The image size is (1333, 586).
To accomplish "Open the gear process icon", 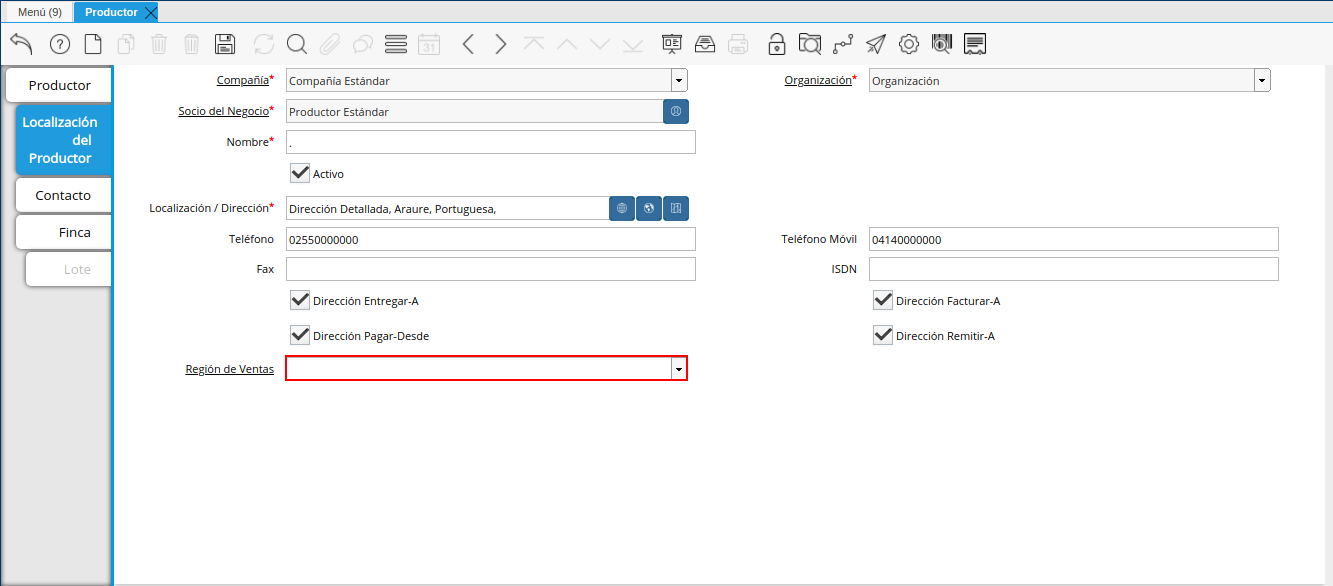I will coord(909,44).
